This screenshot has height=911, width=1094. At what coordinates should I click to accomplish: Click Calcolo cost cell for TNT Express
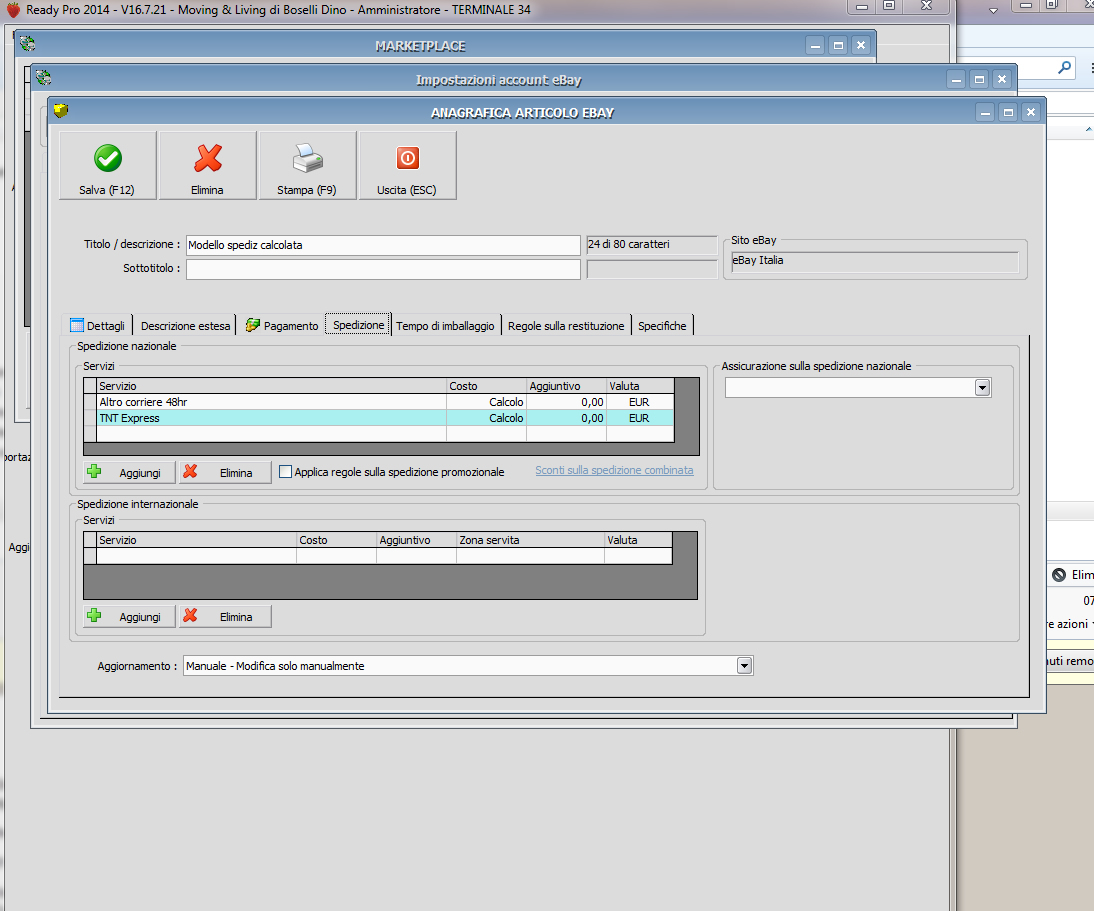486,418
